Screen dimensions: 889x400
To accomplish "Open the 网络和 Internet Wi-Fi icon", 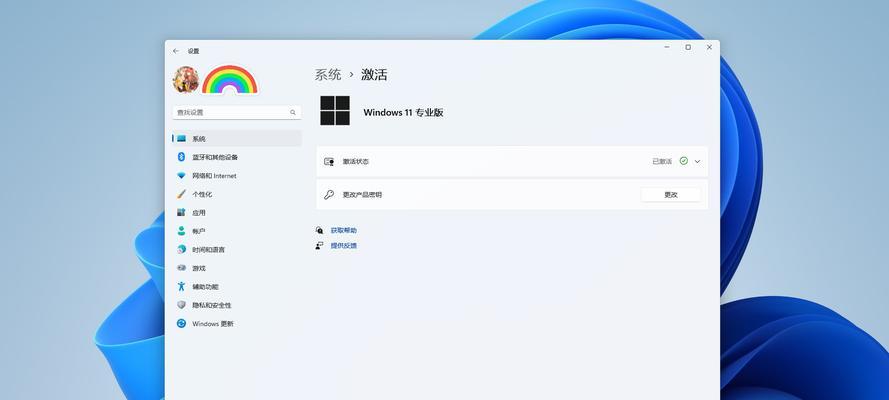I will click(x=181, y=176).
